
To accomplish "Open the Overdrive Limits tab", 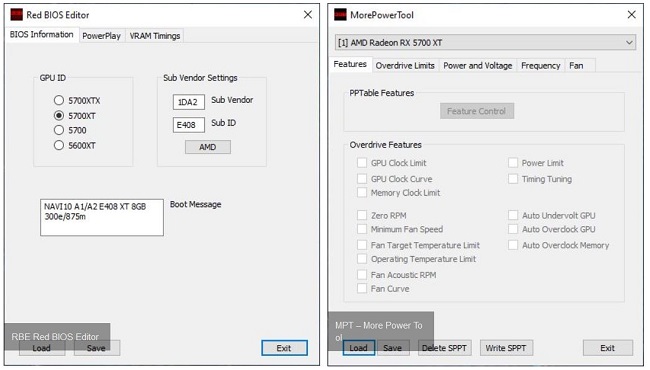I will 405,65.
